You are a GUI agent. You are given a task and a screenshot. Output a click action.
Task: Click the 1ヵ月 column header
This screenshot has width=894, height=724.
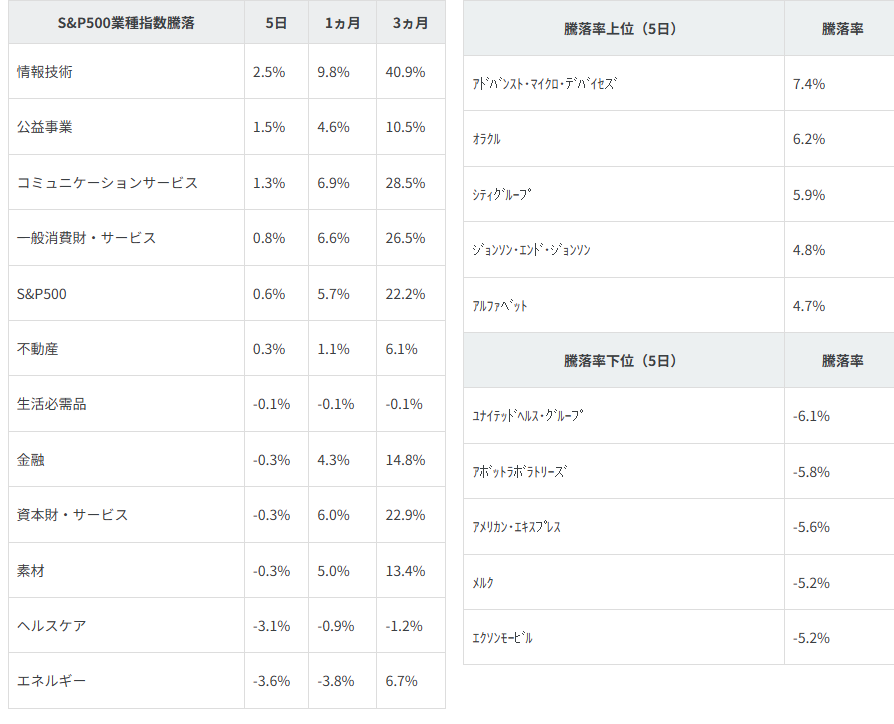pyautogui.click(x=342, y=23)
